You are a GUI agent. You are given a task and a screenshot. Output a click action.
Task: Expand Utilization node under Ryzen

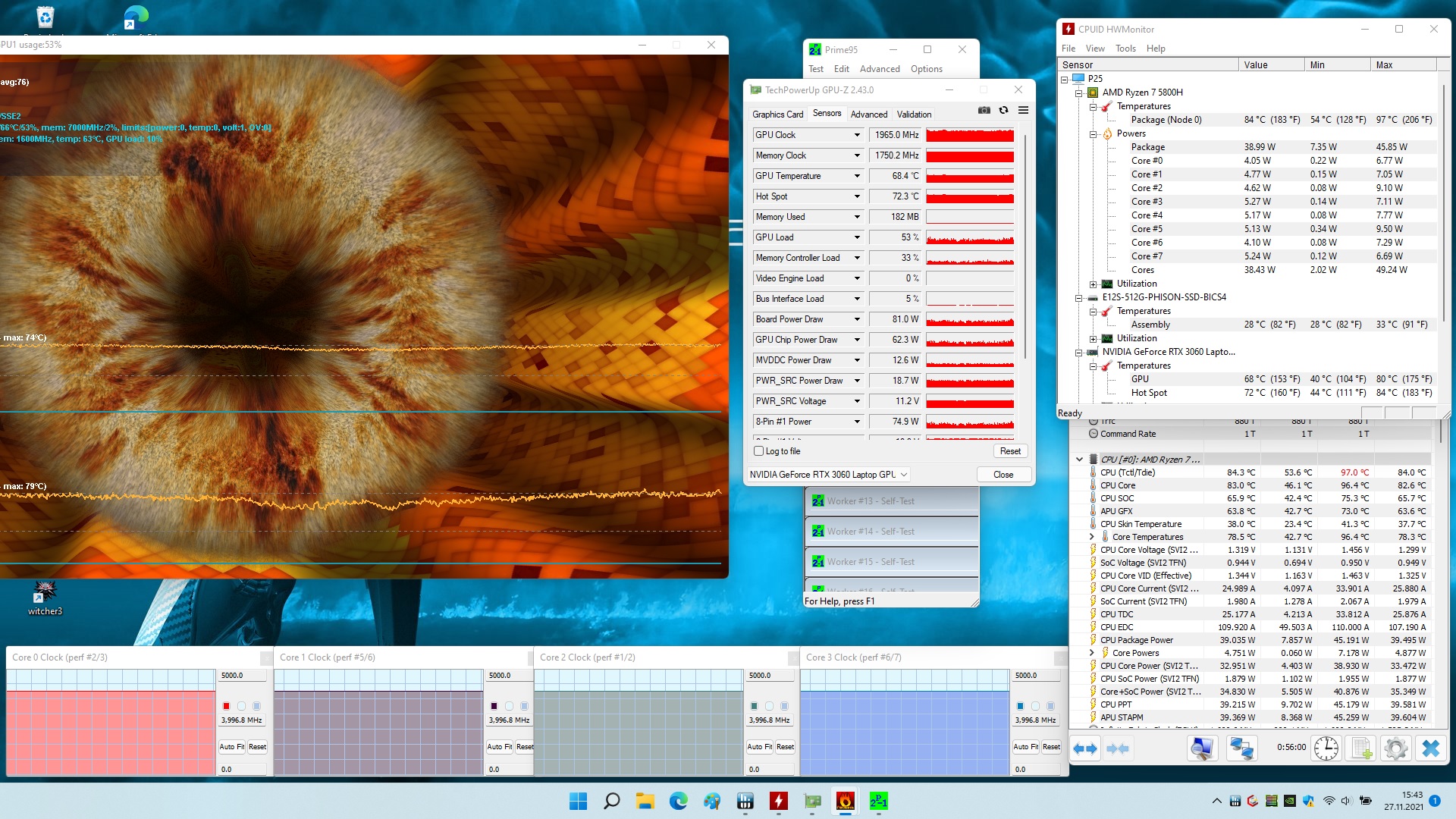[x=1093, y=284]
